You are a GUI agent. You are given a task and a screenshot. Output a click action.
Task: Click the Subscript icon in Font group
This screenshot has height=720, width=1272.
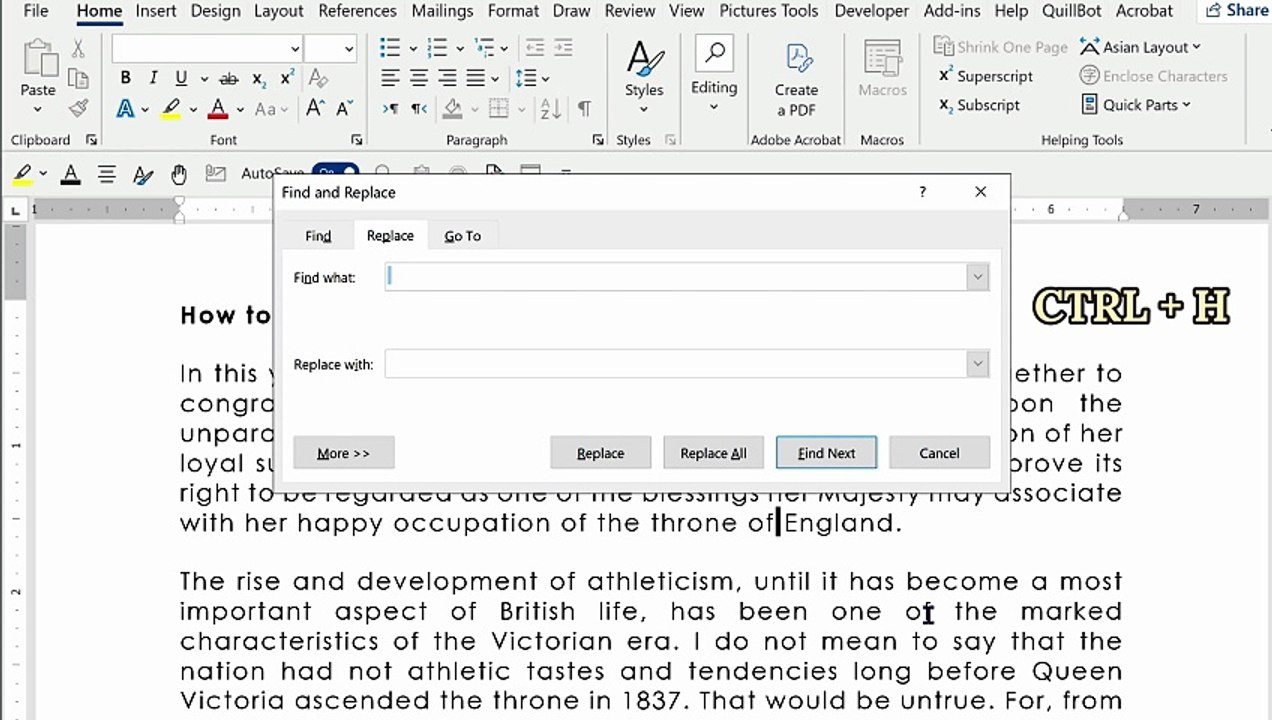pos(259,79)
